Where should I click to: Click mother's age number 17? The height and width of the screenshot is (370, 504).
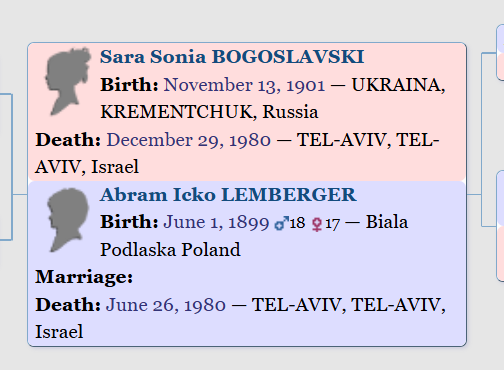point(332,224)
